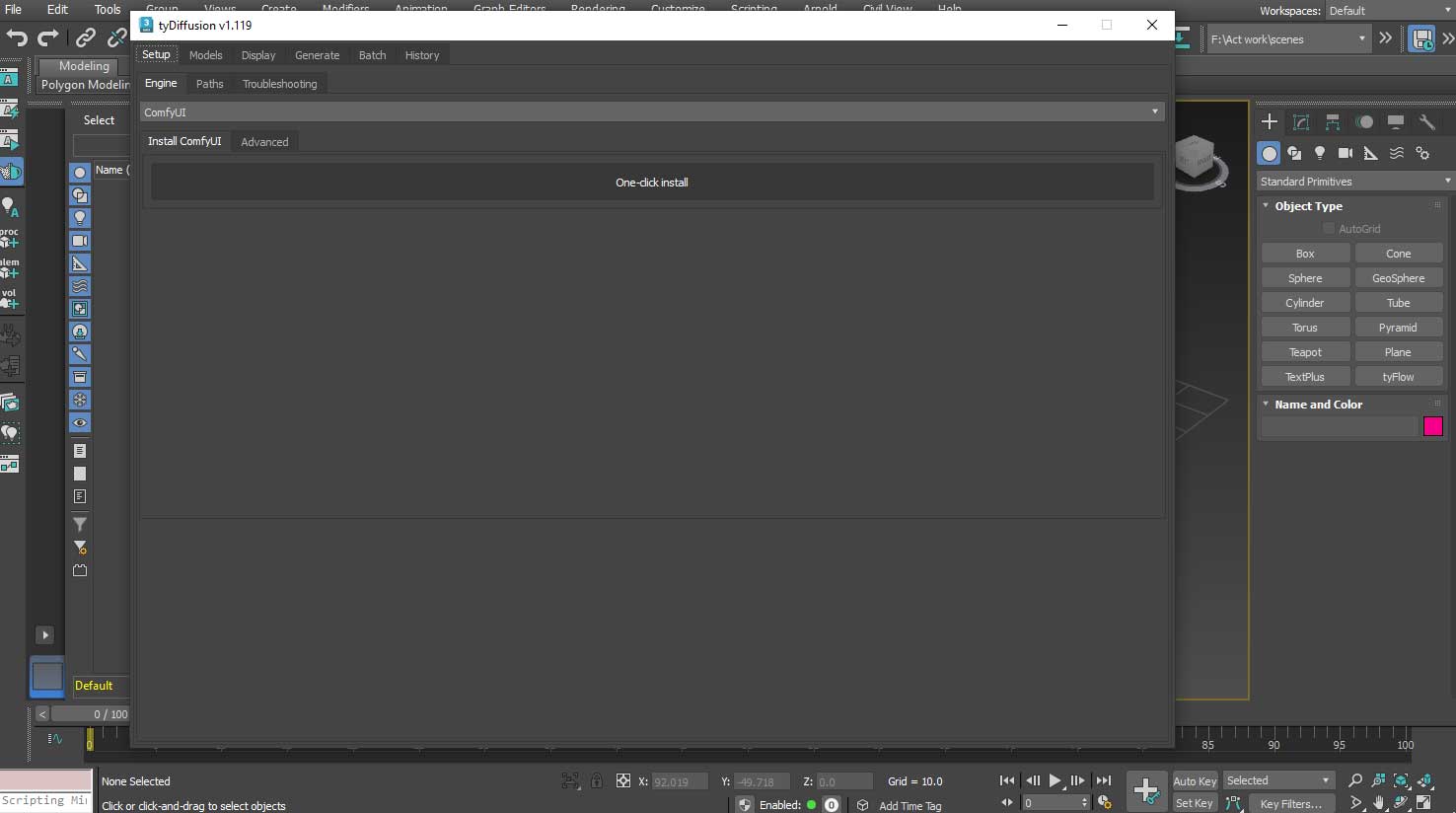This screenshot has height=813, width=1456.
Task: Open the Utilities wrench tab
Action: click(x=1426, y=122)
